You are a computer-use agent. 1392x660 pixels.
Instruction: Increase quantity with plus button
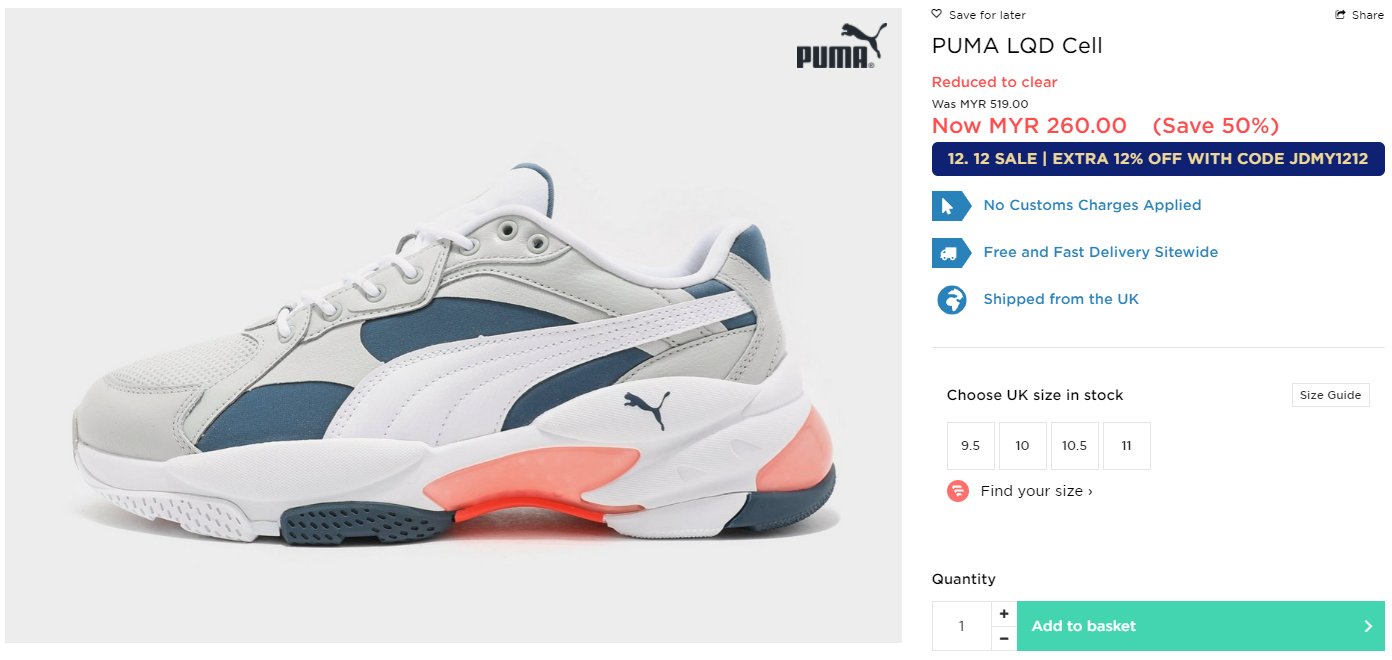click(1004, 614)
